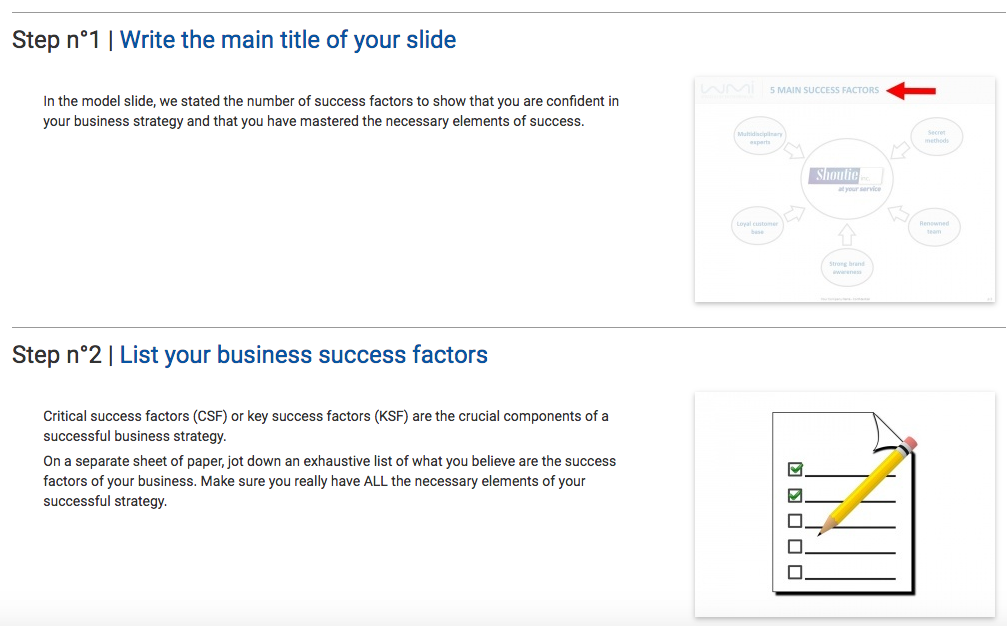Image resolution: width=1007 pixels, height=626 pixels.
Task: Open the 5 Main Success Factors slide thumbnail
Action: [x=845, y=189]
